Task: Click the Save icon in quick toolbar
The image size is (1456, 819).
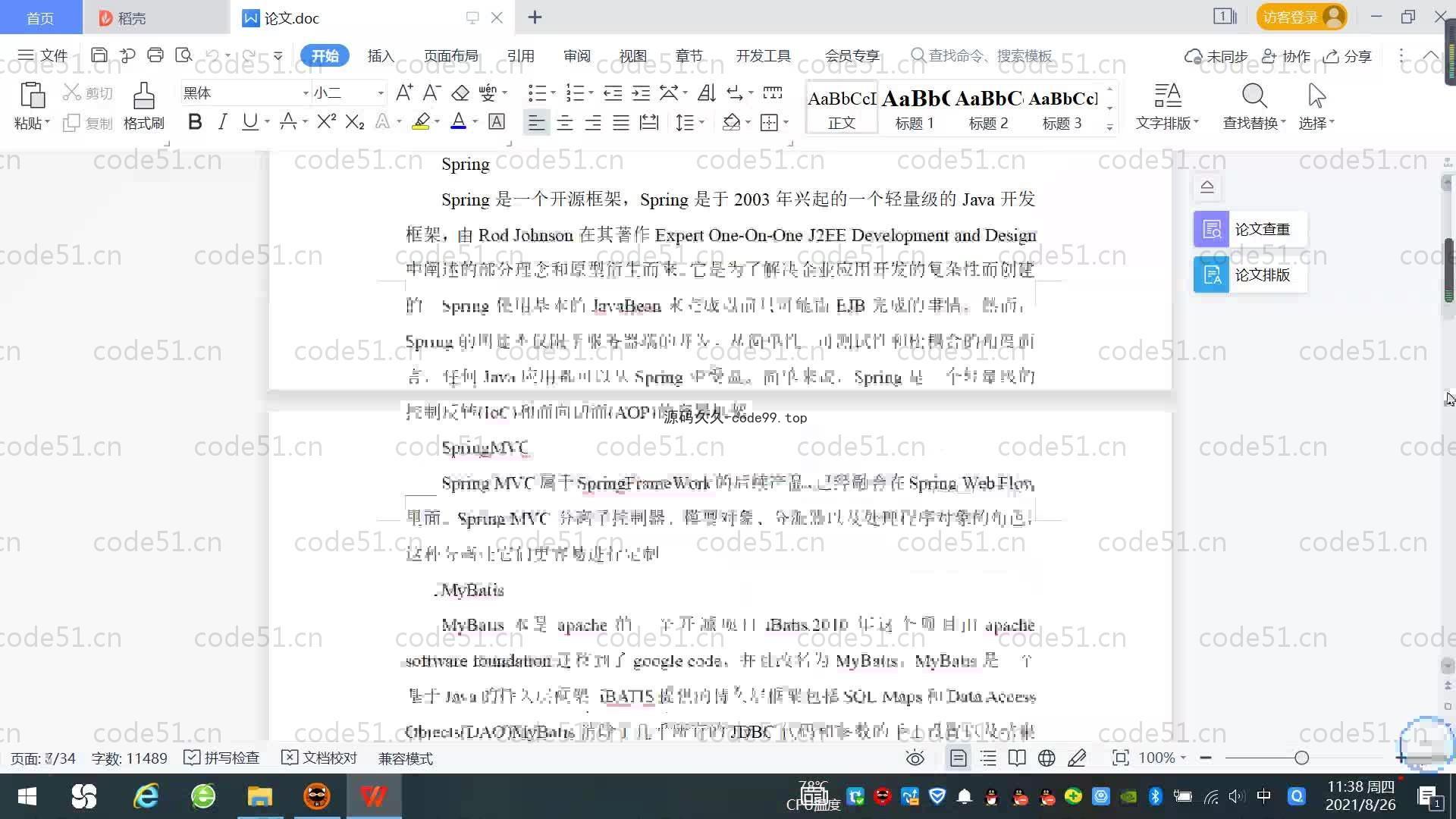Action: tap(99, 55)
